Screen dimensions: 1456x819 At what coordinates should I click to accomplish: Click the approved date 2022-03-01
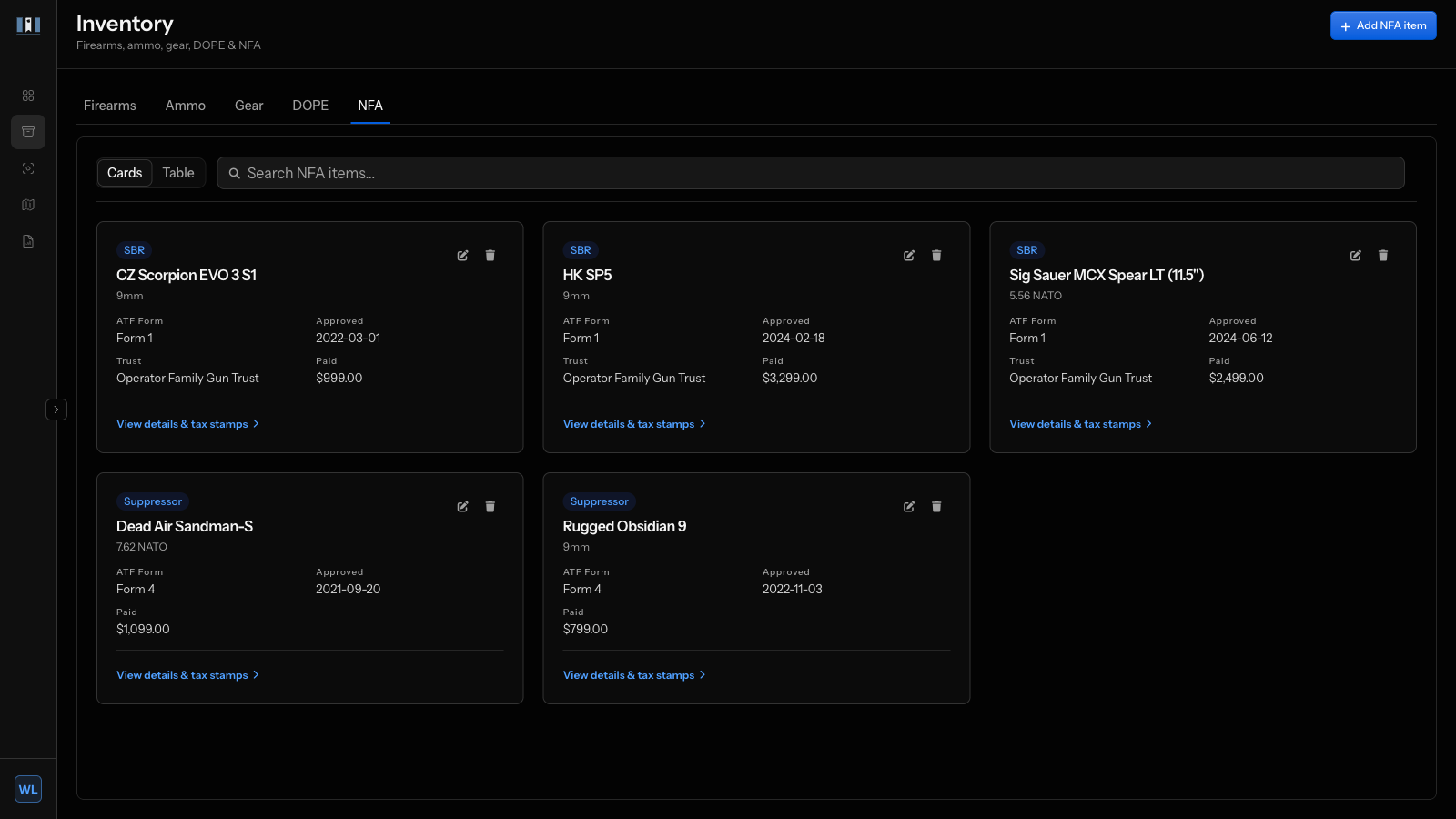(349, 338)
